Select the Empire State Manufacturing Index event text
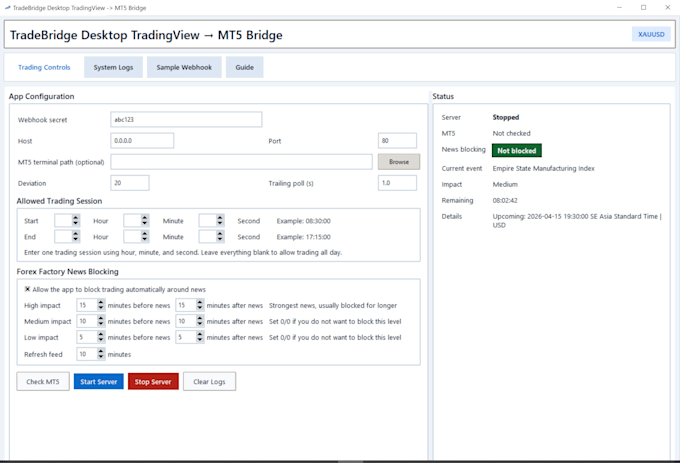 (543, 168)
